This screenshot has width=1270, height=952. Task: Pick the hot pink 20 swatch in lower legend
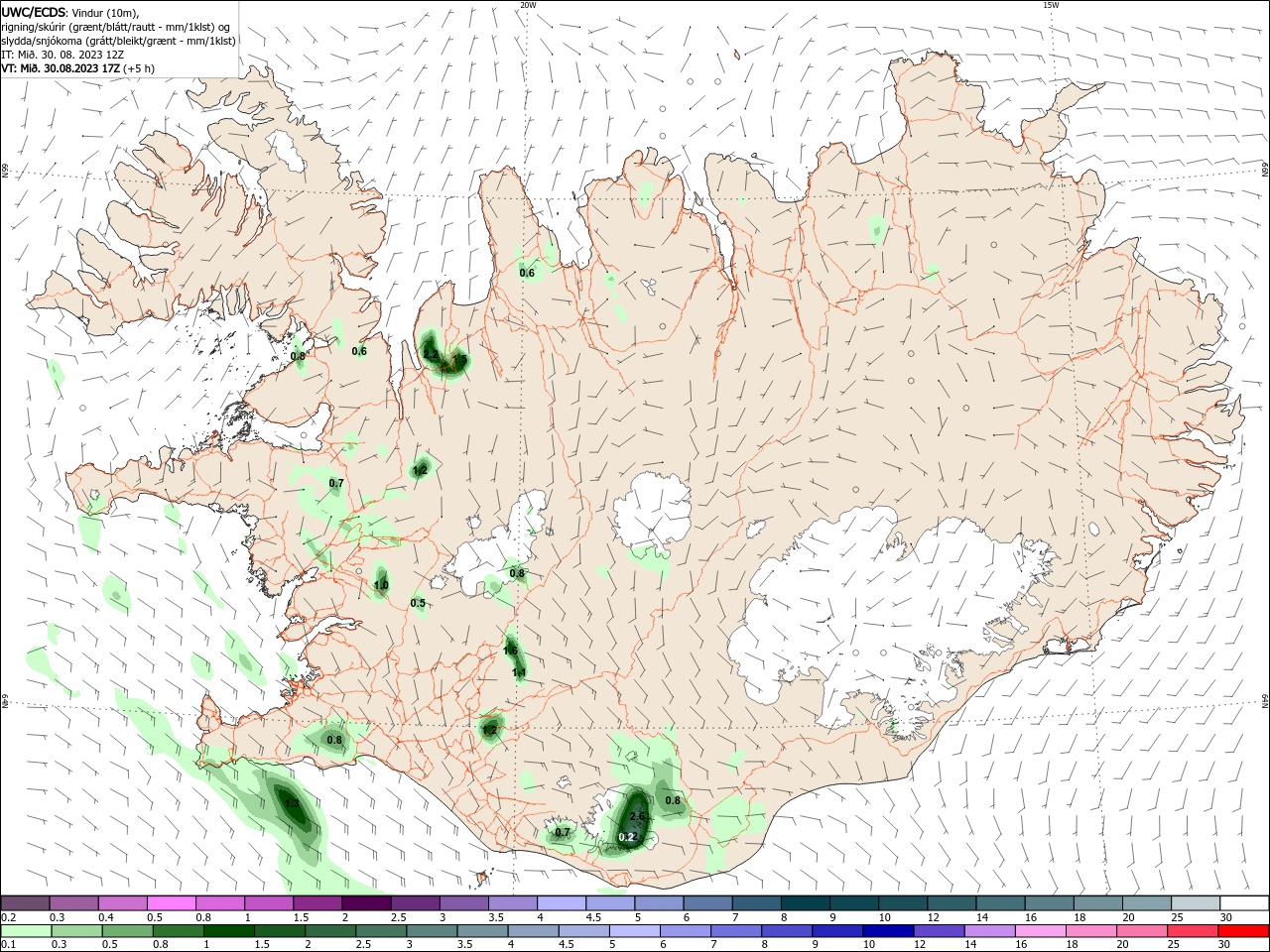pos(1142,931)
